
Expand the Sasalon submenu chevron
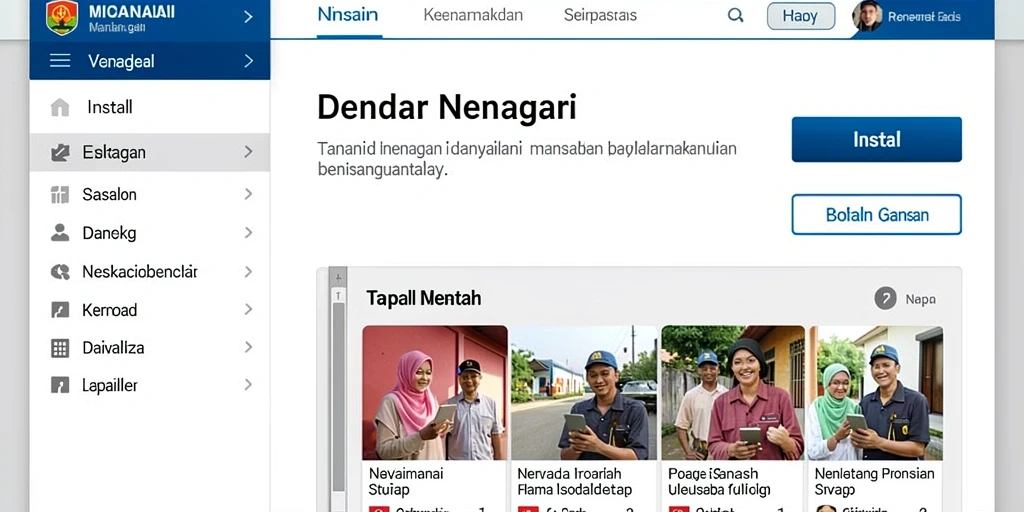tap(248, 194)
